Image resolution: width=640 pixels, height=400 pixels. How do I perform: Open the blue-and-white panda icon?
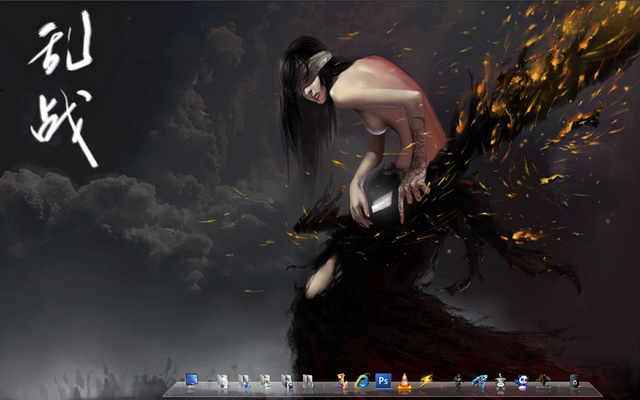pos(522,381)
